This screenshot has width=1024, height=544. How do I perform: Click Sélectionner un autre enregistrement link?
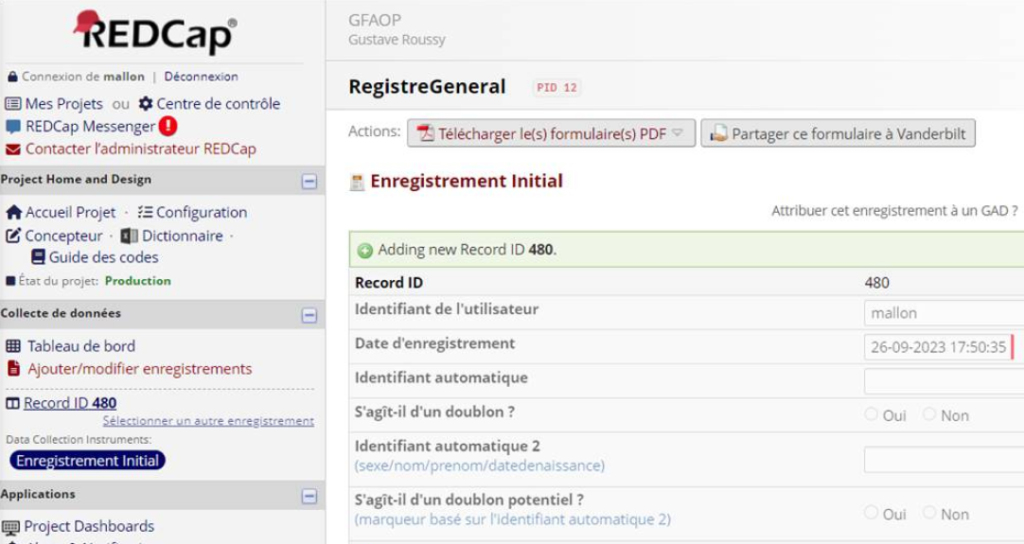(x=208, y=421)
